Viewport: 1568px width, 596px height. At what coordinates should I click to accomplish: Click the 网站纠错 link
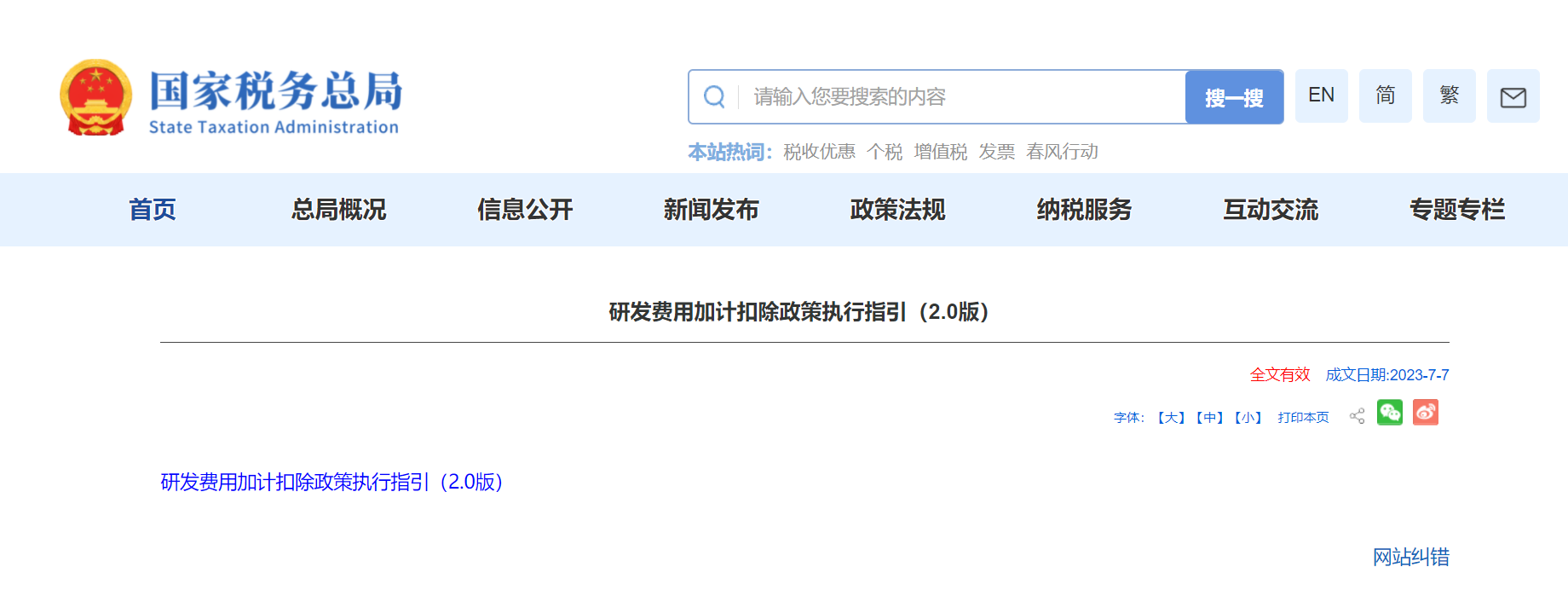(1410, 558)
